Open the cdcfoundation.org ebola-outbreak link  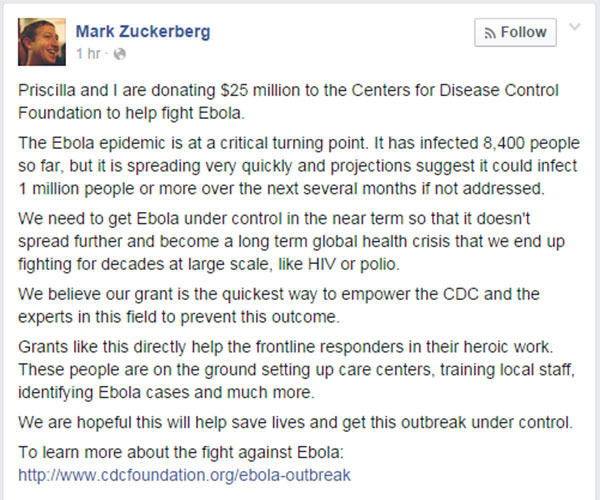184,475
